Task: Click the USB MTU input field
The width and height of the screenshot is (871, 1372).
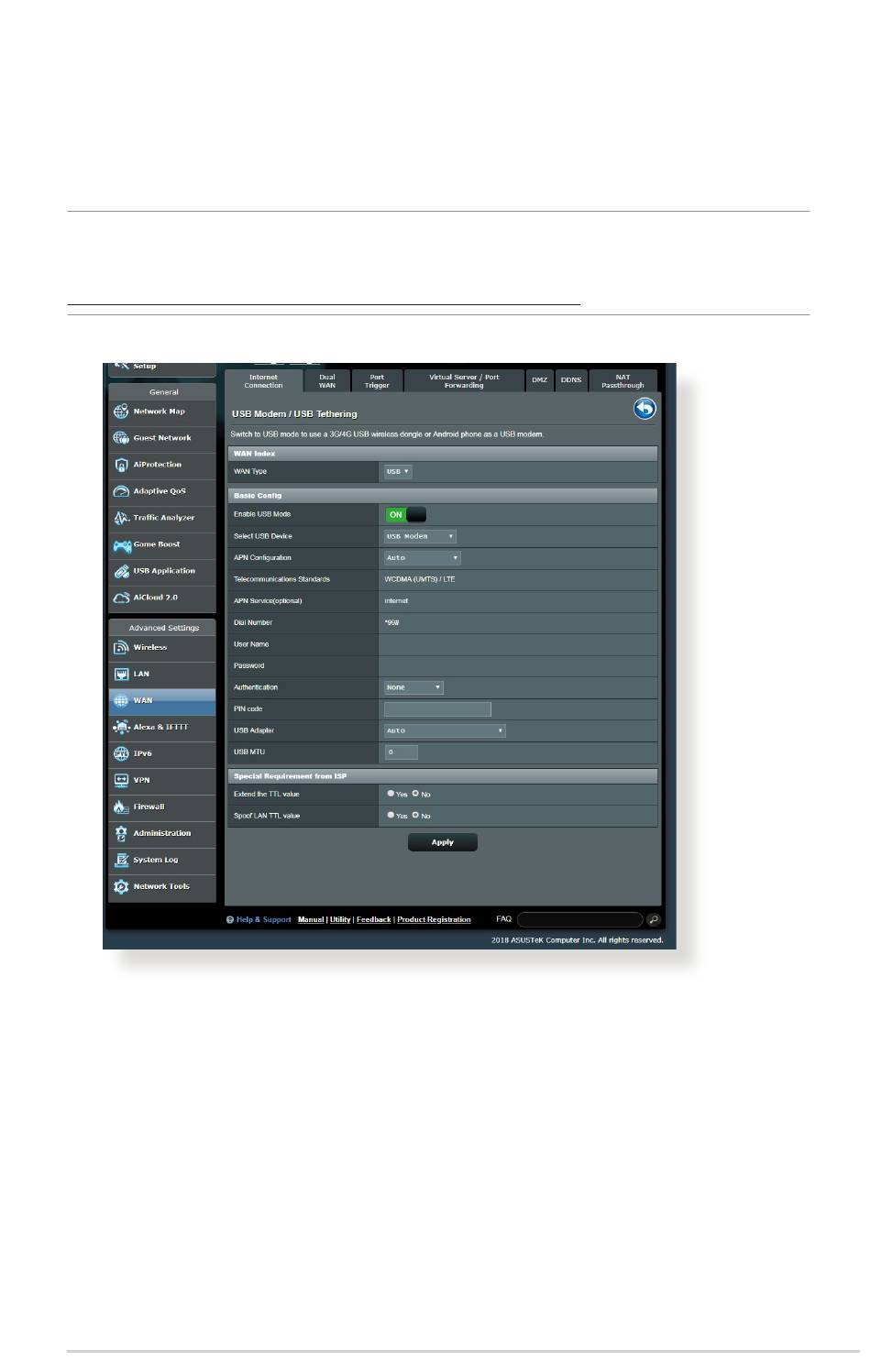Action: (401, 752)
